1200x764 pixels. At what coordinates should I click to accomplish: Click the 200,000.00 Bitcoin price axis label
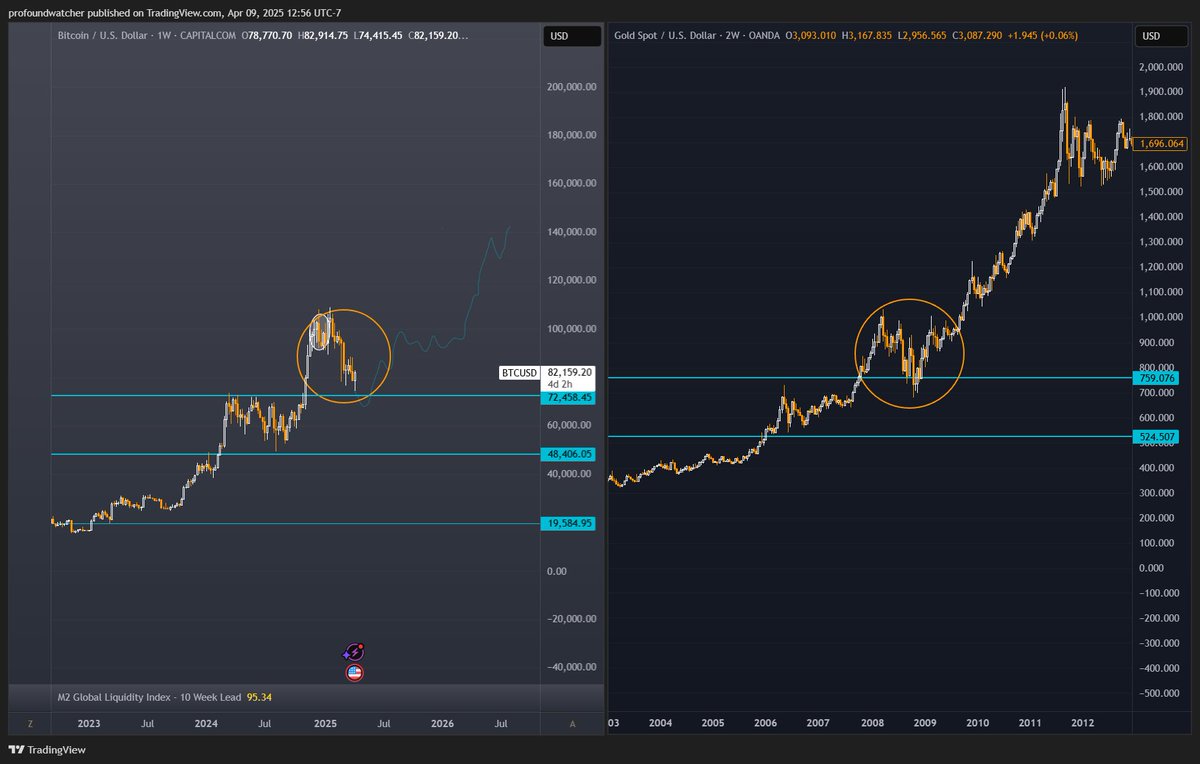click(572, 87)
